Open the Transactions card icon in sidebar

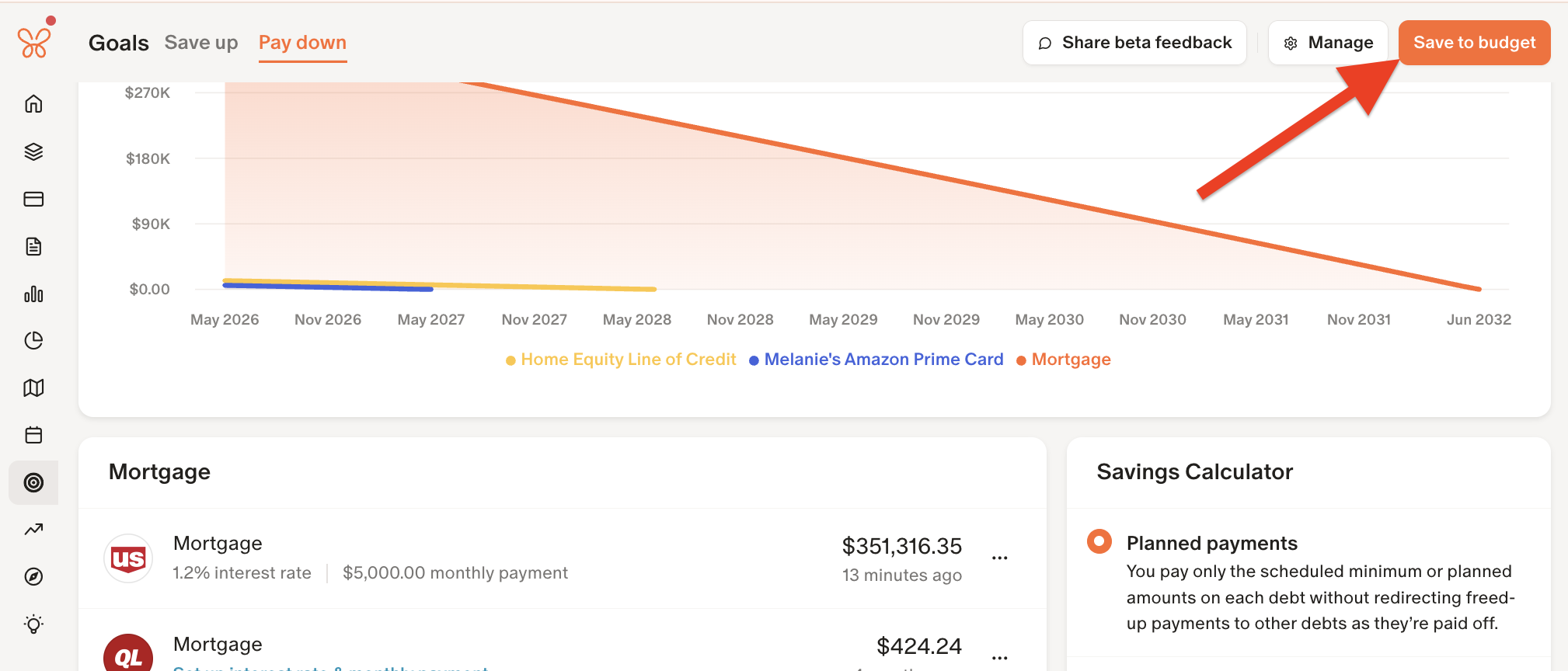(33, 199)
